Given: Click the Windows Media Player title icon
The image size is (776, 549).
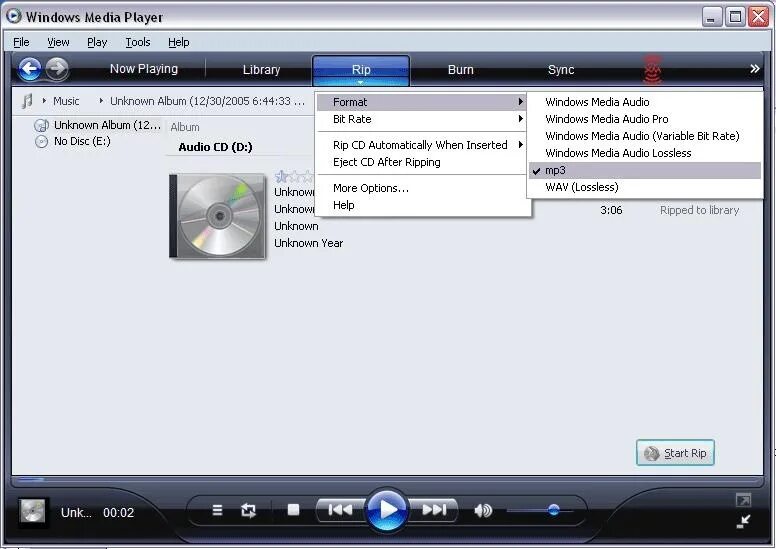Looking at the screenshot, I should coord(13,16).
